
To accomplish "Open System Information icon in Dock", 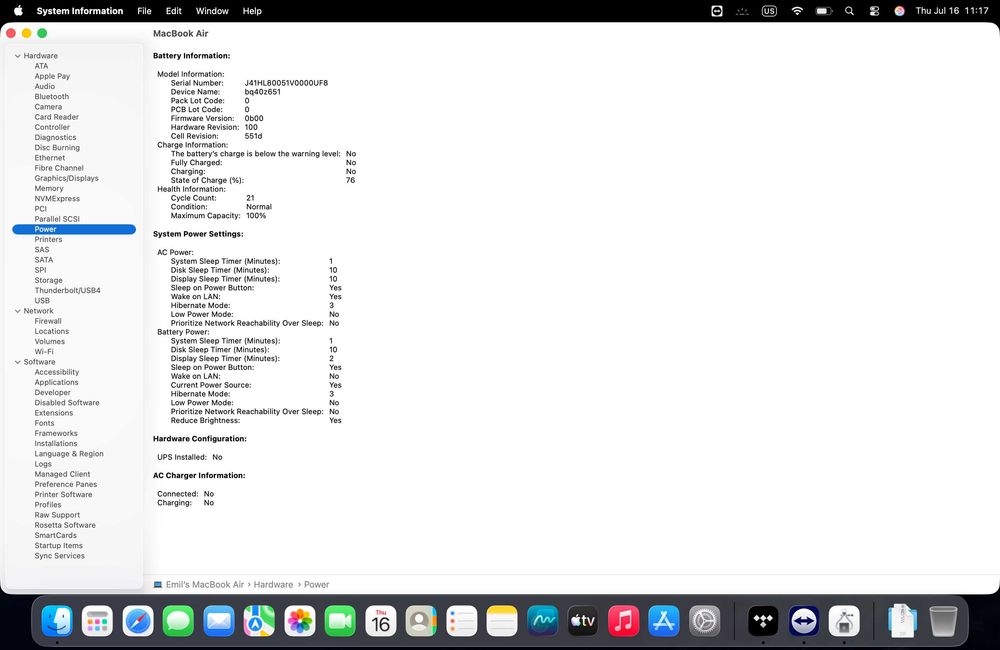I will coord(844,621).
